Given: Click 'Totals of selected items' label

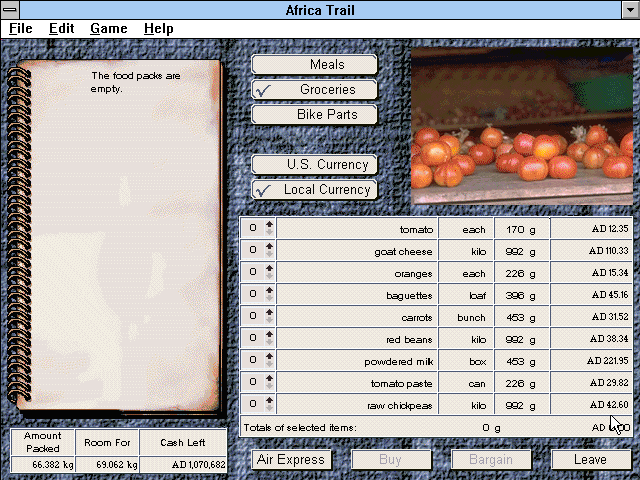Looking at the screenshot, I should point(300,428).
